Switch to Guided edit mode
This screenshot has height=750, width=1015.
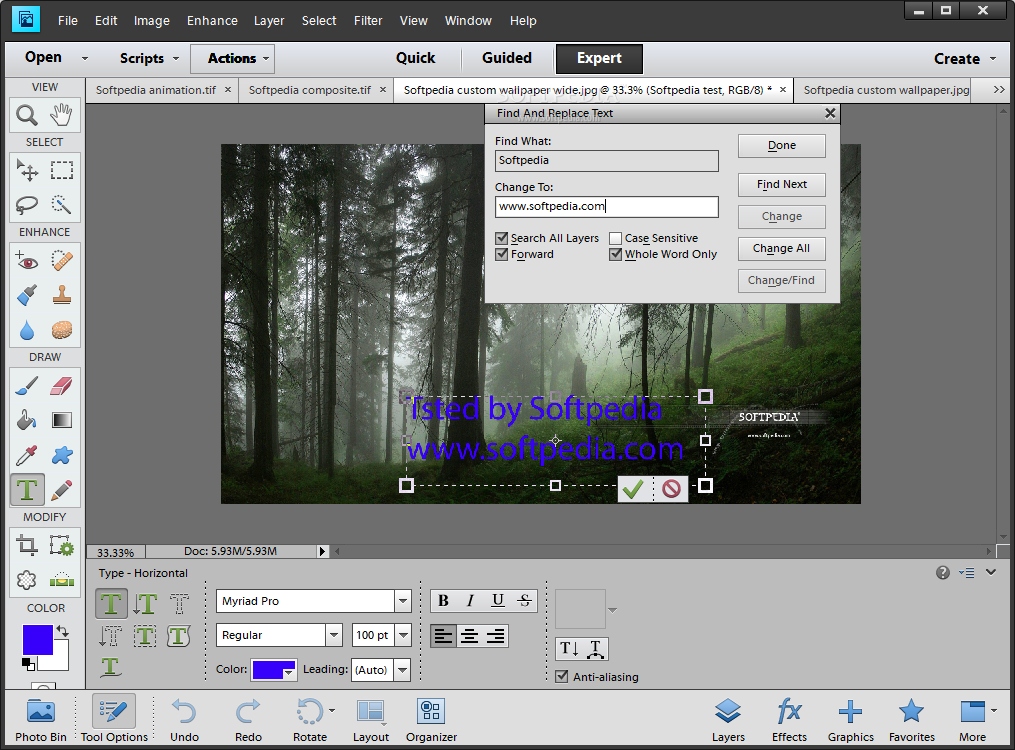[x=507, y=58]
